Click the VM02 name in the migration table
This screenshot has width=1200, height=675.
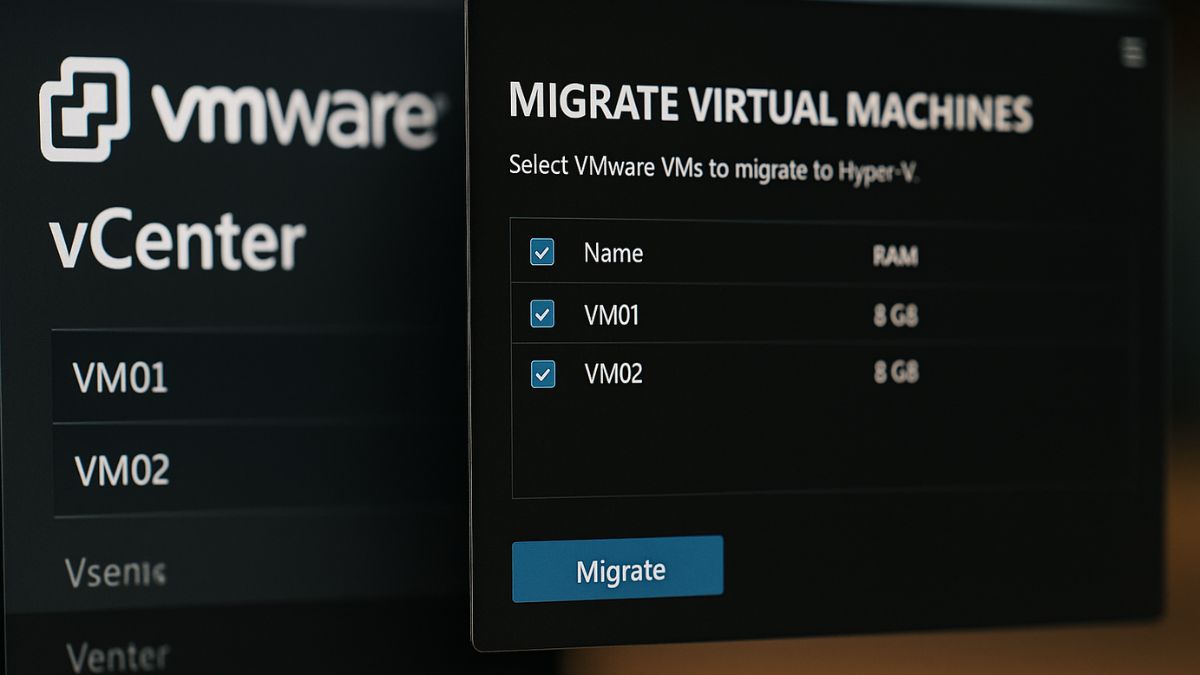click(612, 375)
